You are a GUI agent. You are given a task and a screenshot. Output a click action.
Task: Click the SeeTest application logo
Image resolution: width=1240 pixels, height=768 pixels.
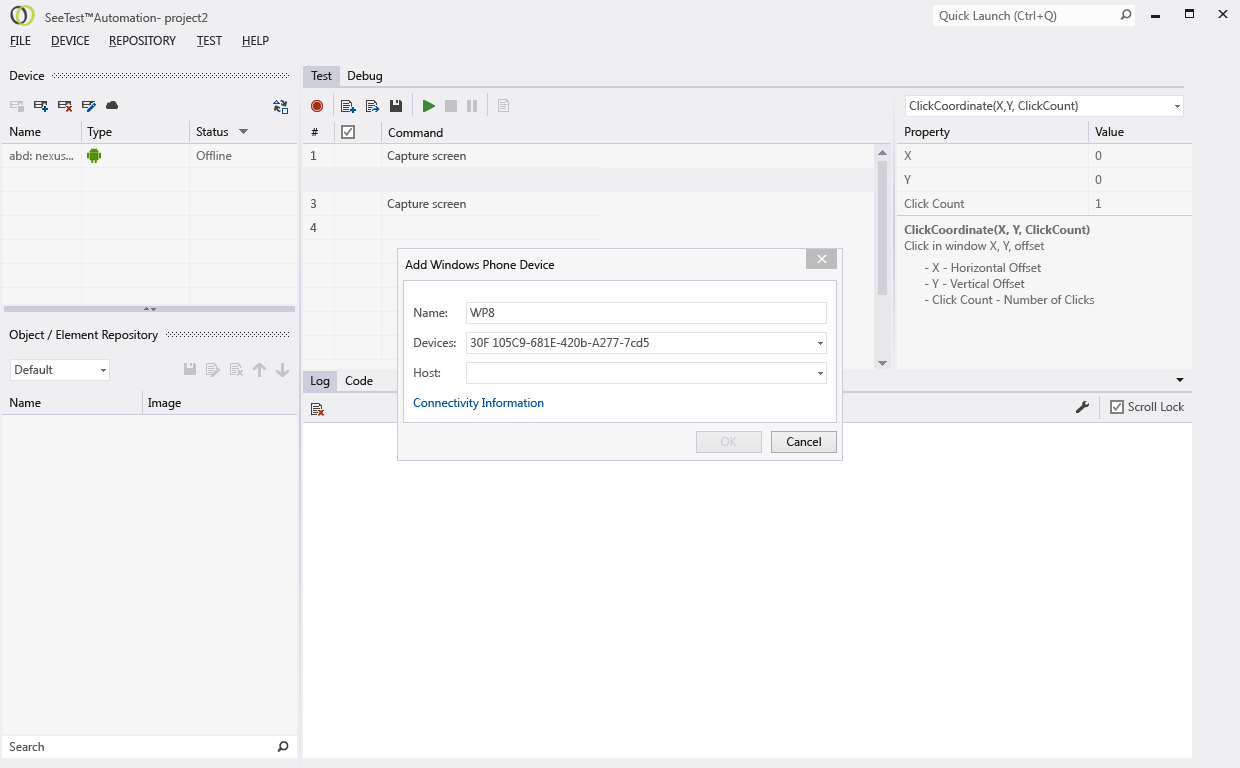22,15
